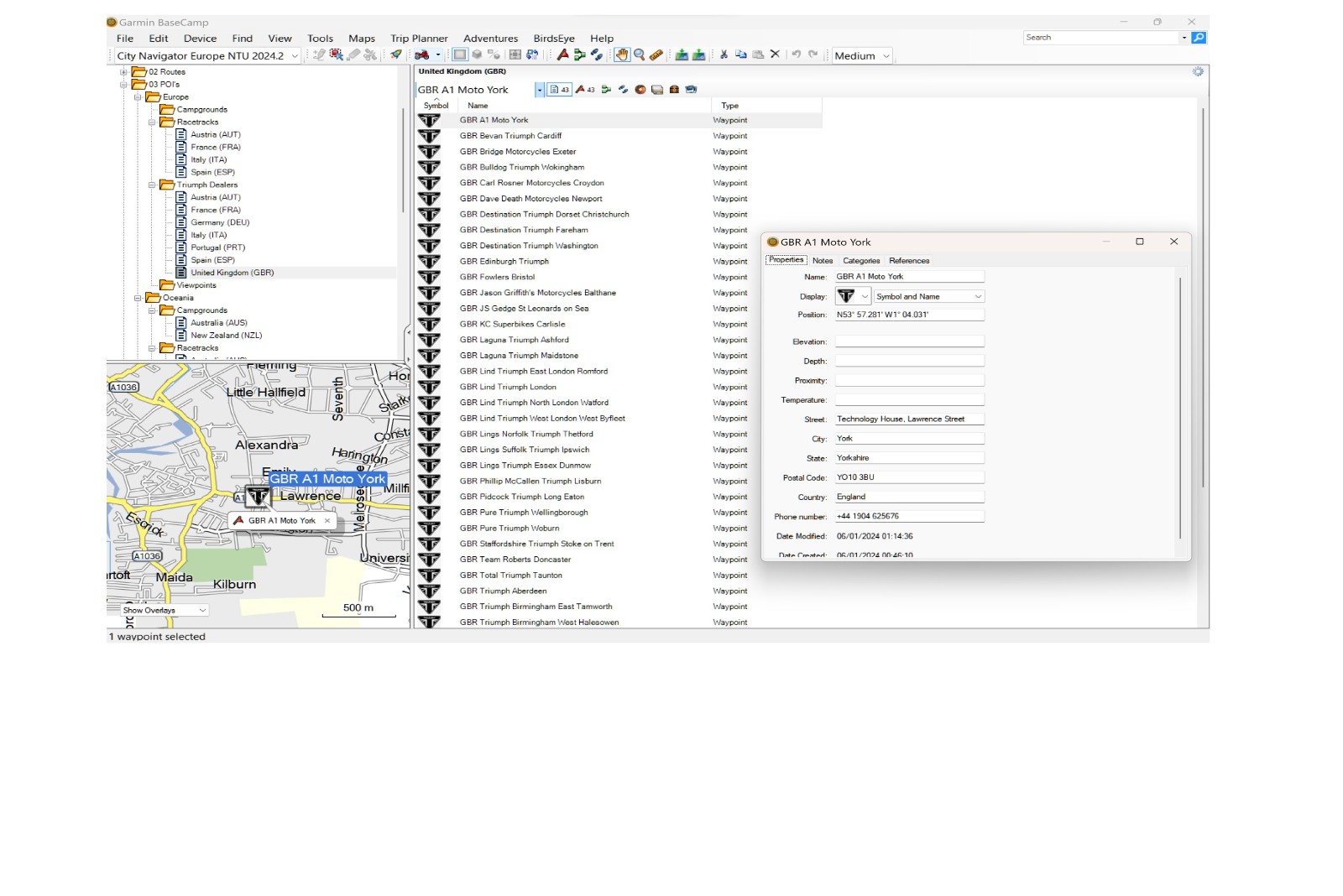Click the Triumph marker on the map
Screen dimensions: 1343x896
tap(258, 496)
